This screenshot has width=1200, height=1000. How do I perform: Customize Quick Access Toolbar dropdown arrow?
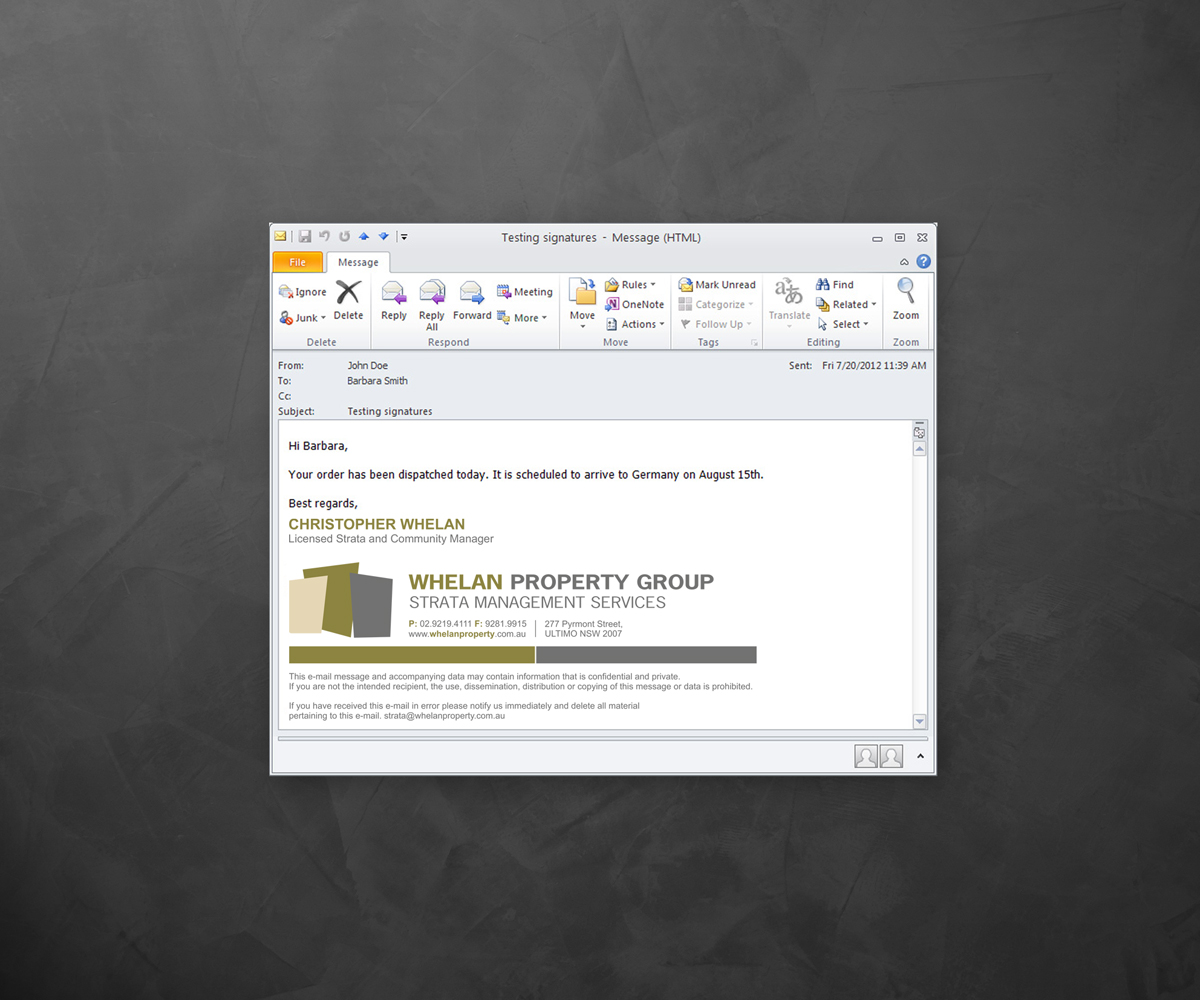coord(403,237)
